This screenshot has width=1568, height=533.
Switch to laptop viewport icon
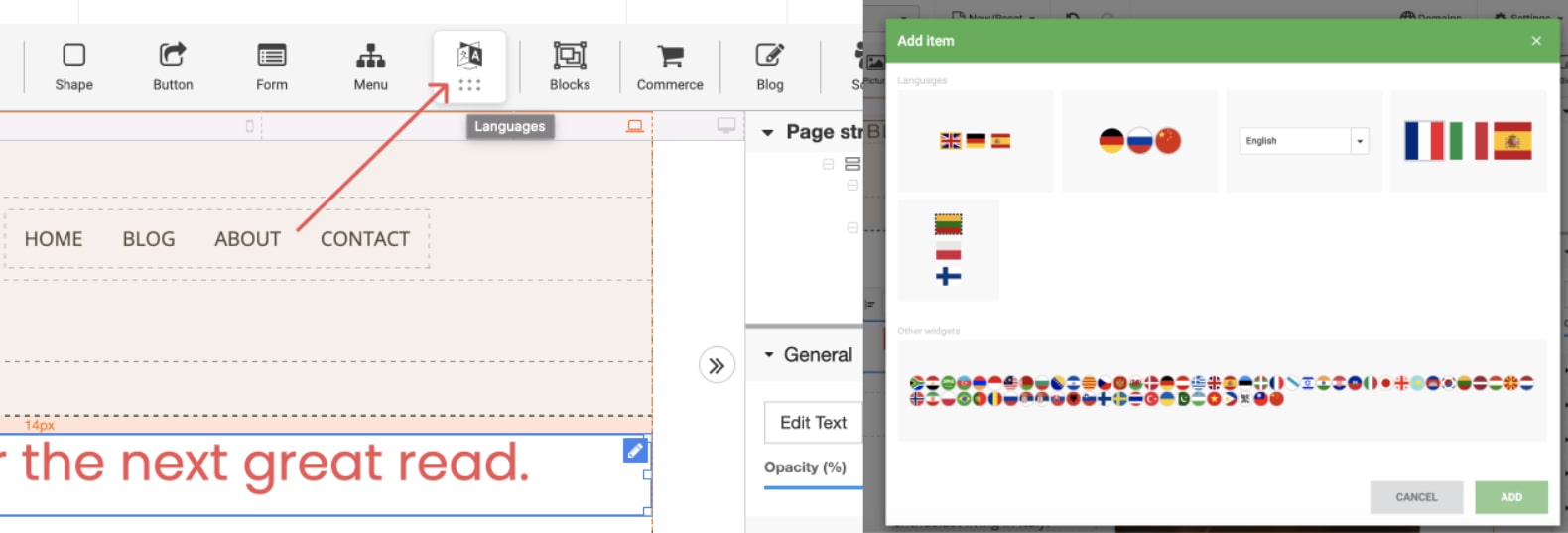635,126
